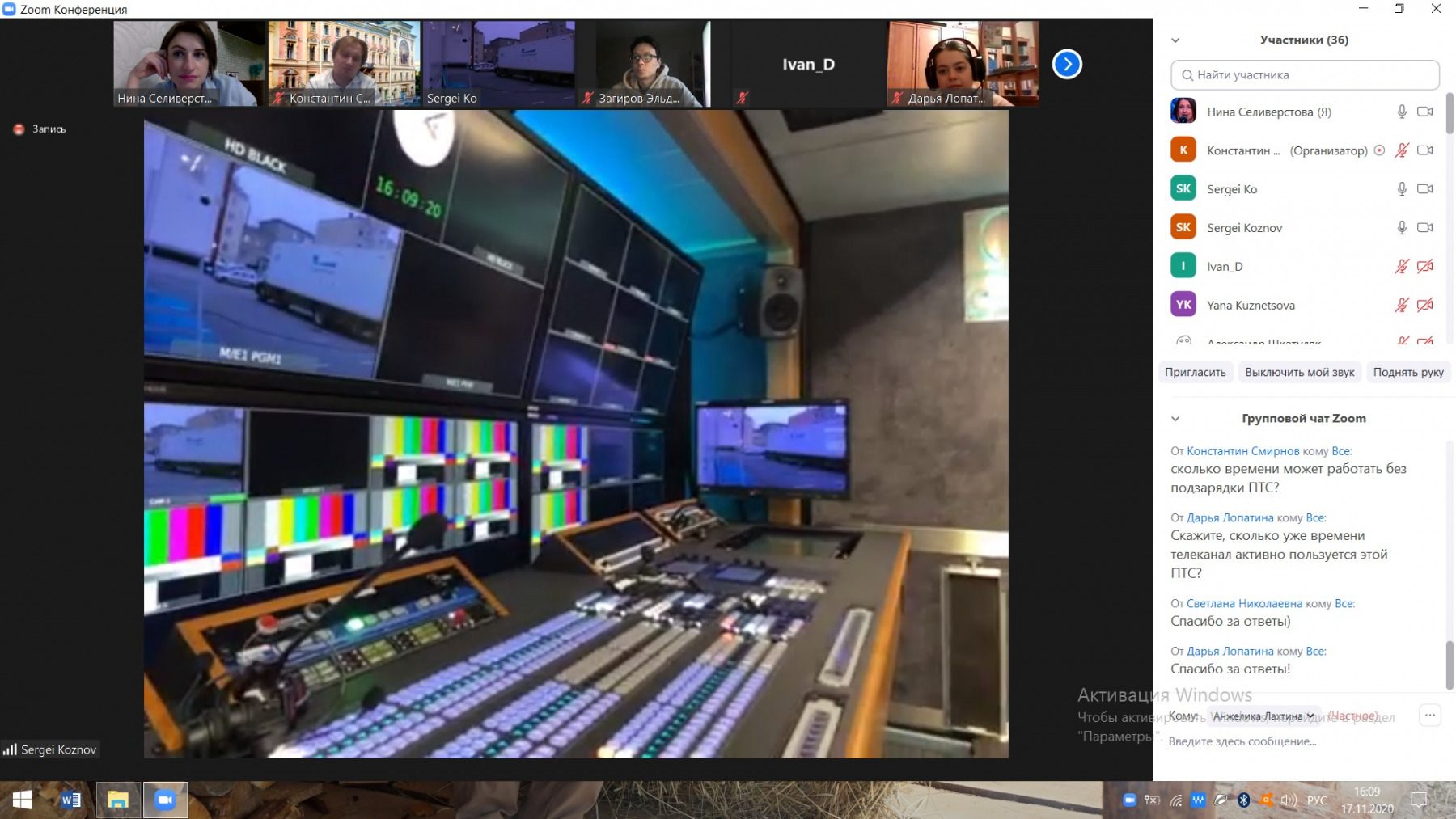Collapse the Участники panel chevron
Image resolution: width=1456 pixels, height=819 pixels.
click(1175, 40)
